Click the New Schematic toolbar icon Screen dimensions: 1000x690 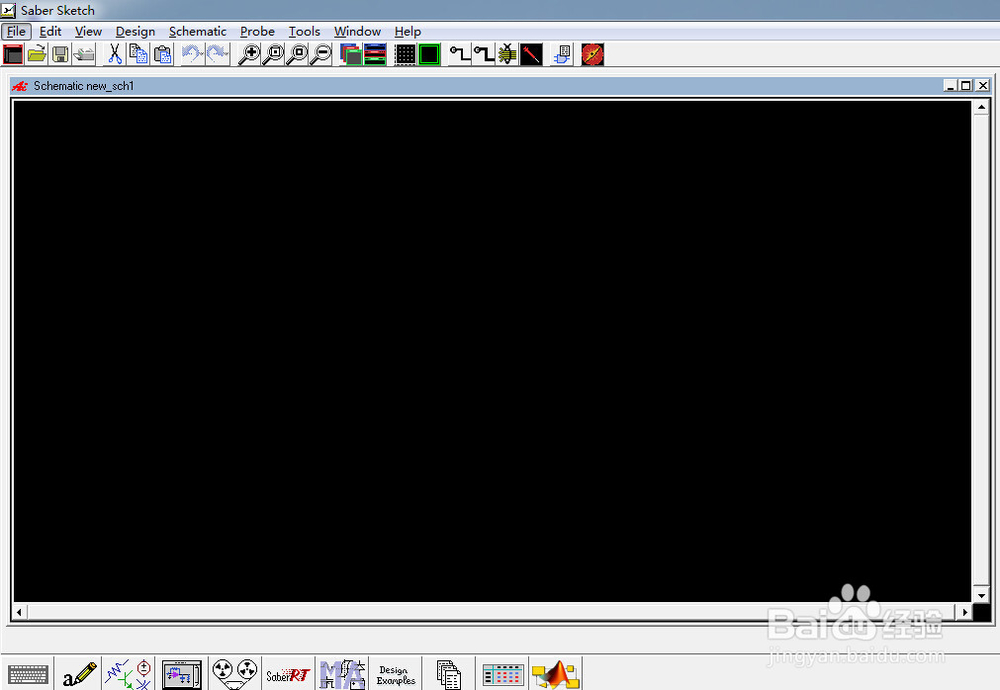point(13,54)
